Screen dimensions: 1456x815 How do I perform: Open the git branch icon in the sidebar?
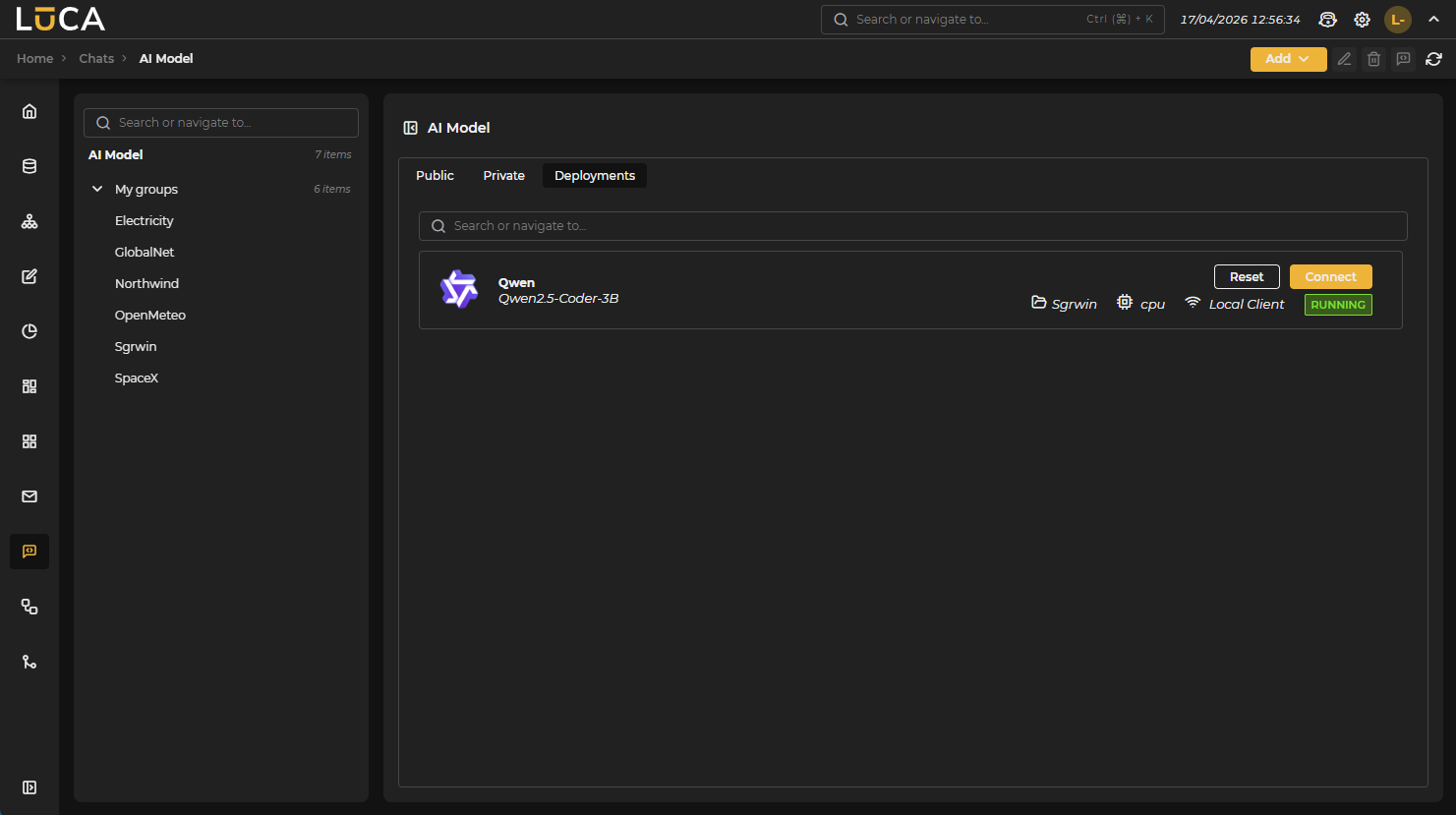point(29,662)
